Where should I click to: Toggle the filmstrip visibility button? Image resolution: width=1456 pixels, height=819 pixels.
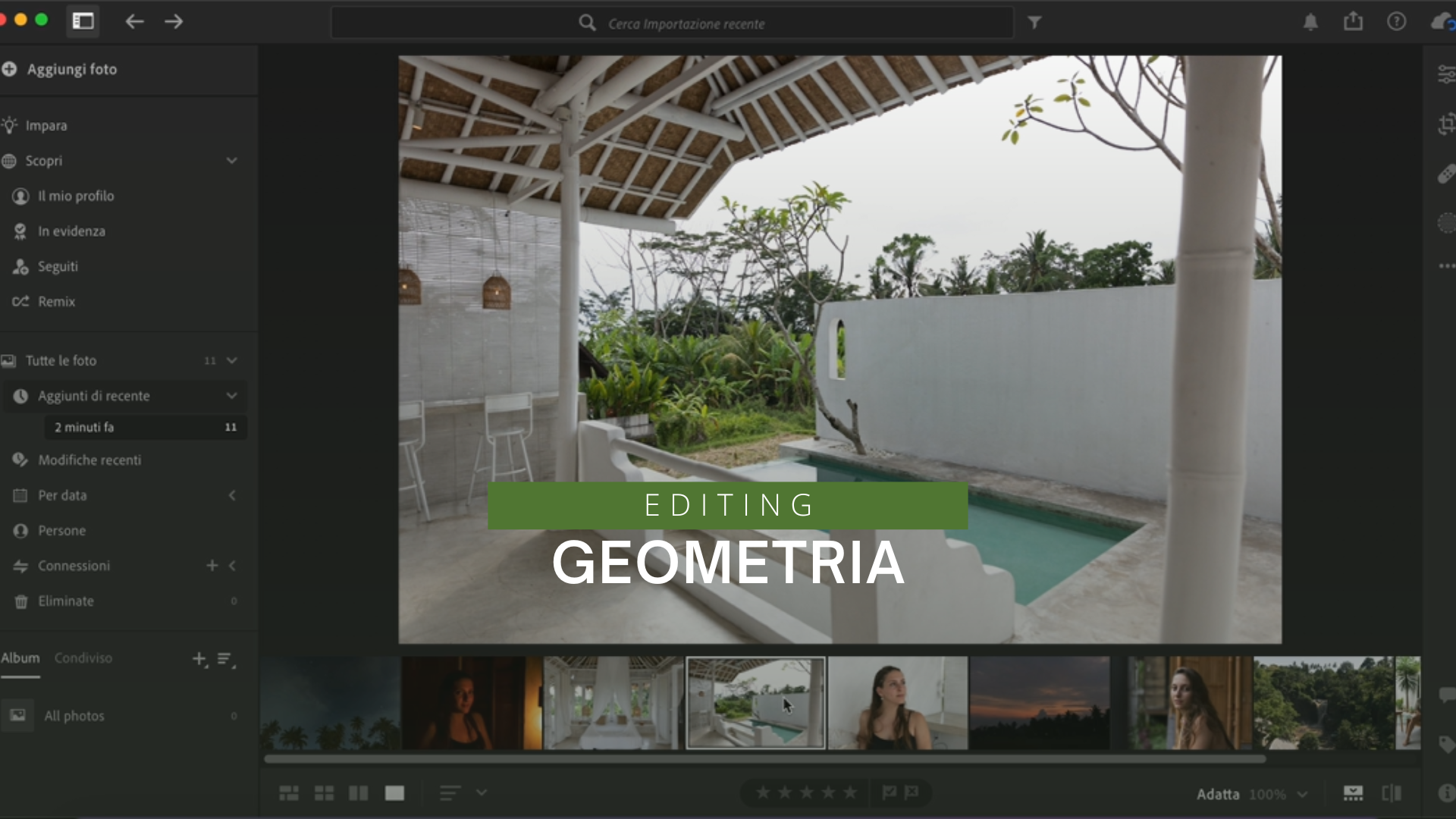[x=1353, y=794]
